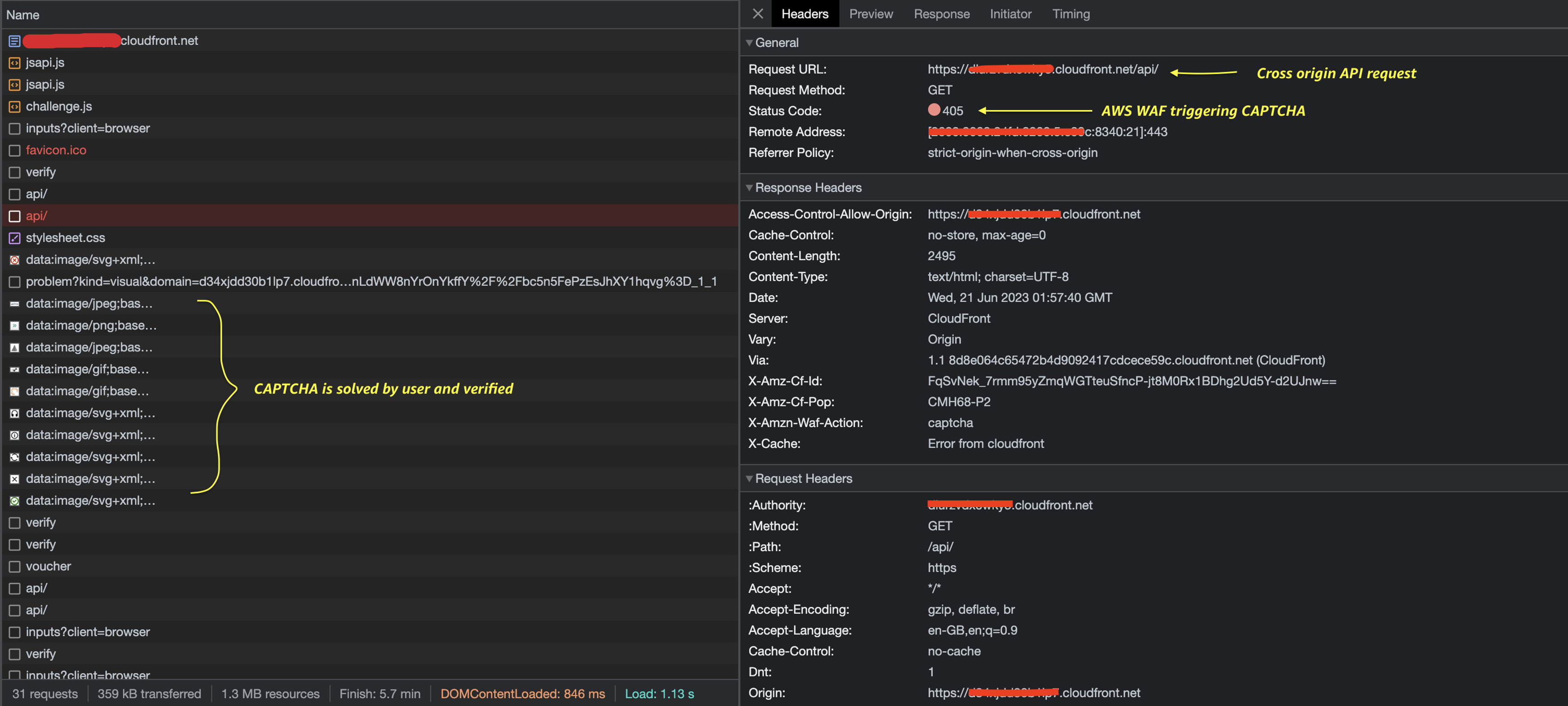The image size is (1568, 706).
Task: Click the document icon for cloudfront.net request
Action: [x=15, y=41]
